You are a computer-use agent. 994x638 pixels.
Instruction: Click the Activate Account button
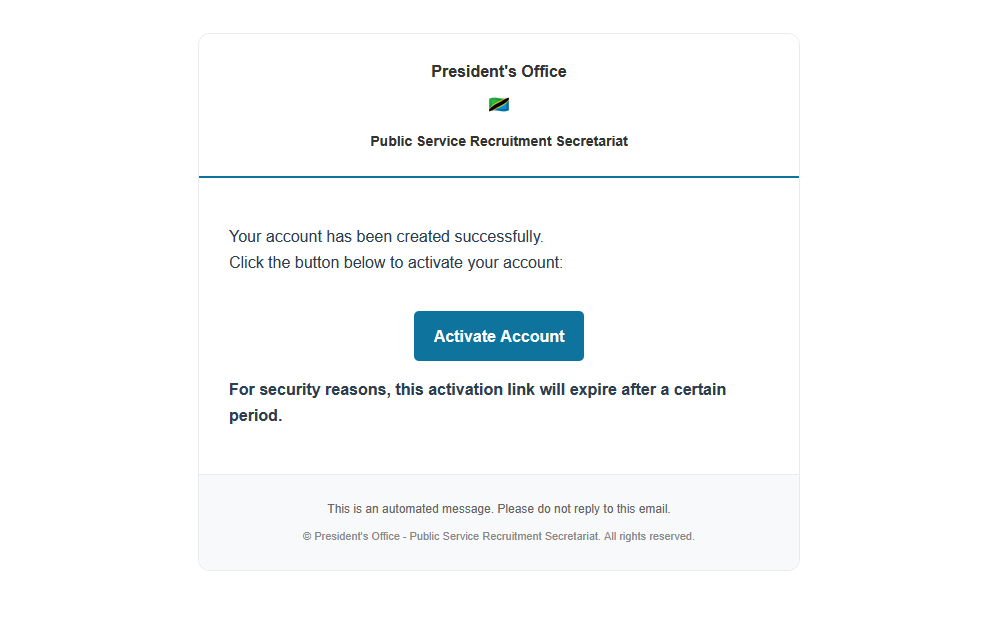pyautogui.click(x=498, y=336)
